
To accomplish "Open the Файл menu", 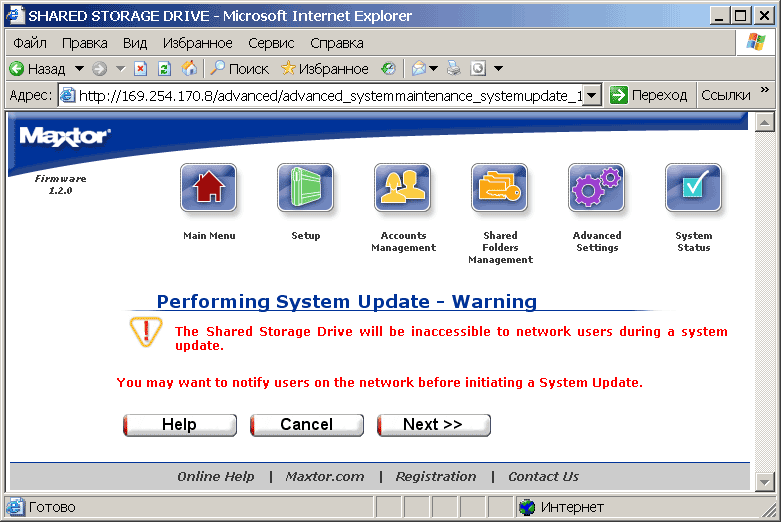I will click(x=30, y=43).
